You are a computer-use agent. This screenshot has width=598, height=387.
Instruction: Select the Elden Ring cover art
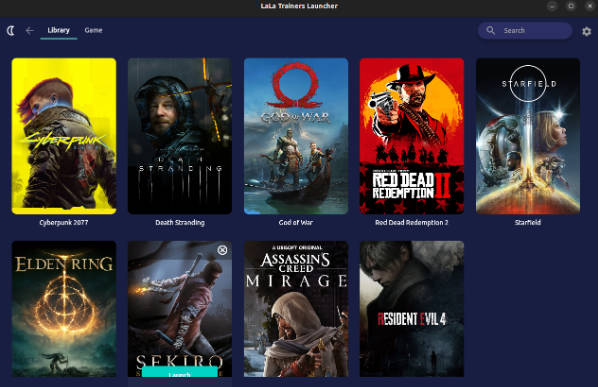[64, 309]
